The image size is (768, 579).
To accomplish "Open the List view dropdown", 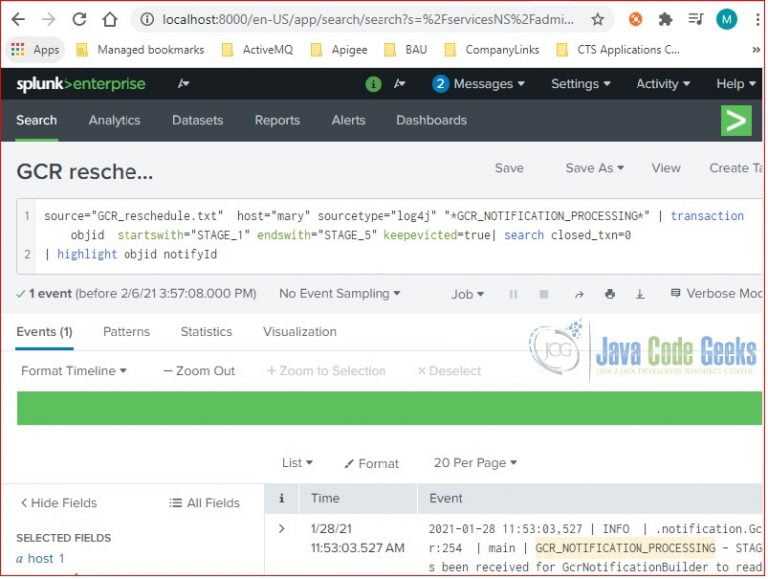I will [x=297, y=463].
